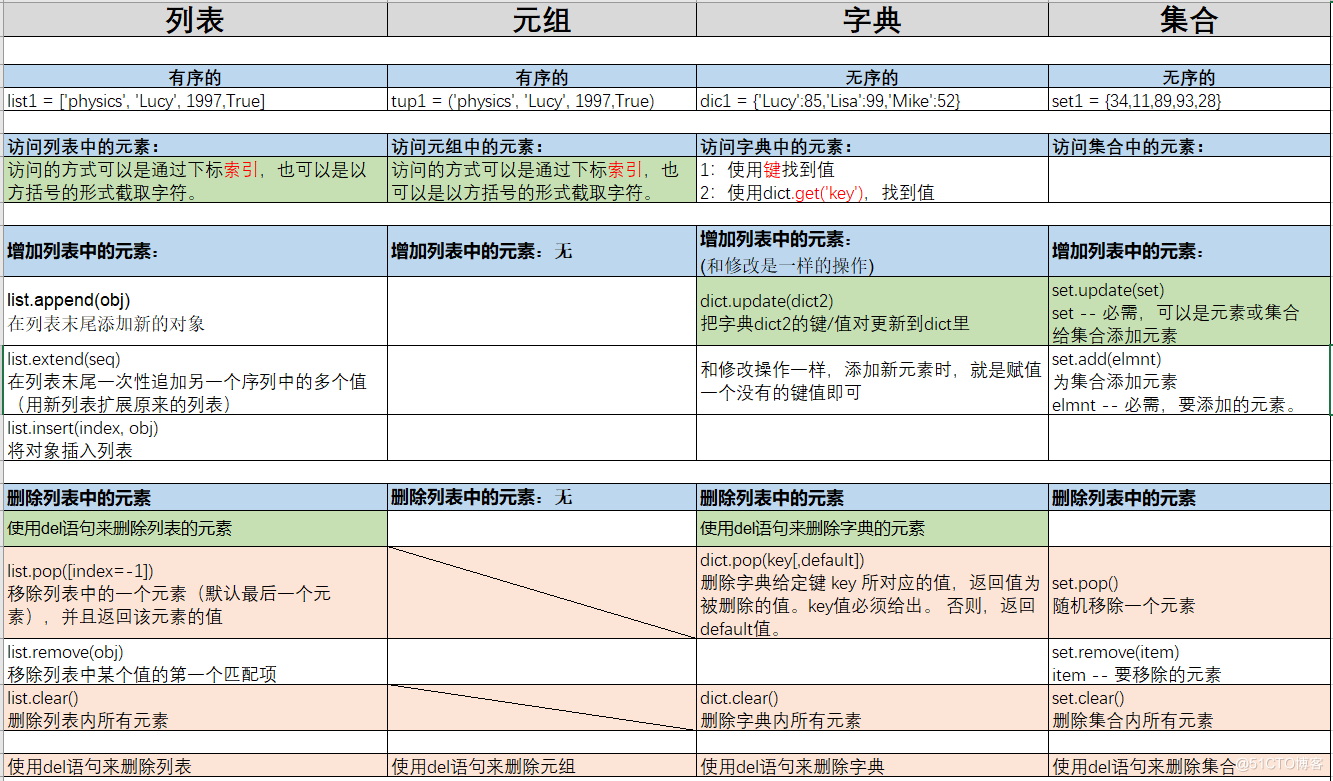The height and width of the screenshot is (781, 1333).
Task: Select the set.add(elmnt) cell
Action: [1190, 380]
